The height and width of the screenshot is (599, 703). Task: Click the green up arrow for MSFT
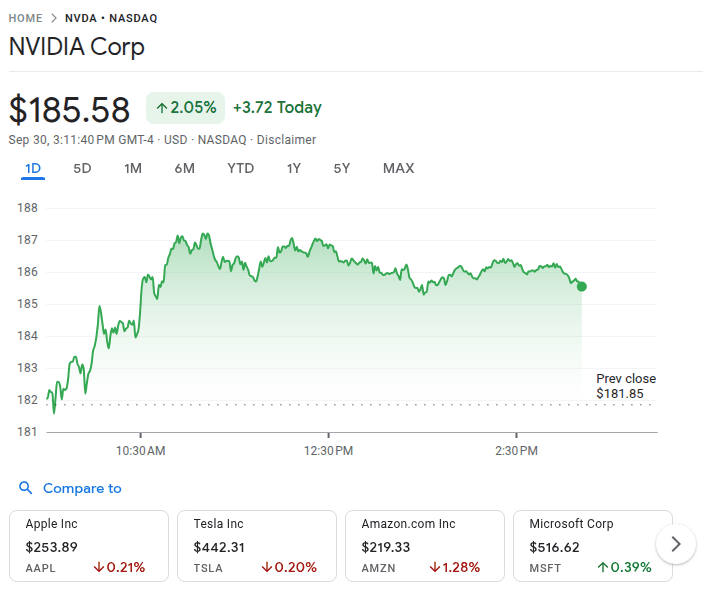pos(603,567)
